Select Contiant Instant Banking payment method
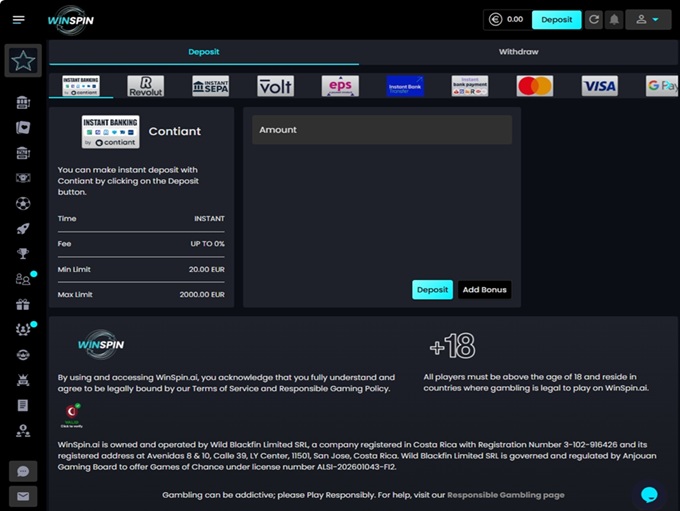 [81, 86]
